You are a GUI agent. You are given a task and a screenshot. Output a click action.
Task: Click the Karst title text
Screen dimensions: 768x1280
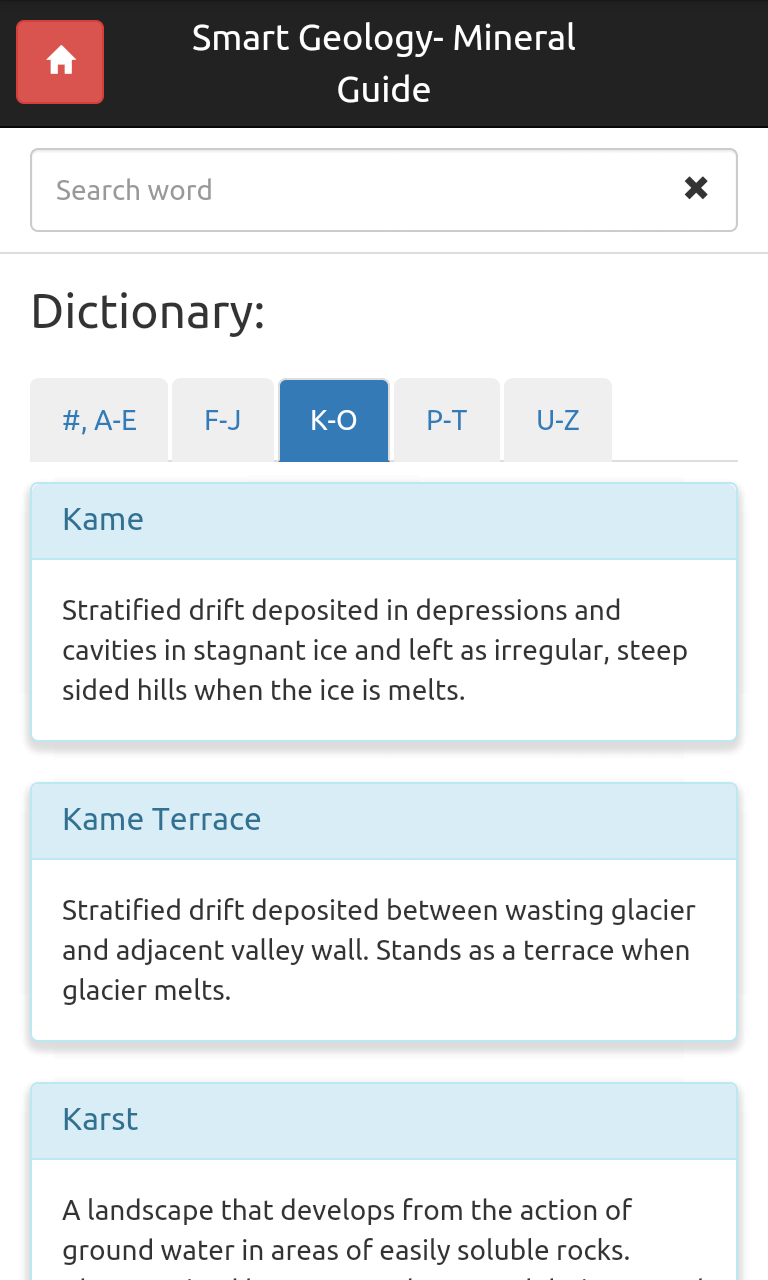coord(100,1119)
